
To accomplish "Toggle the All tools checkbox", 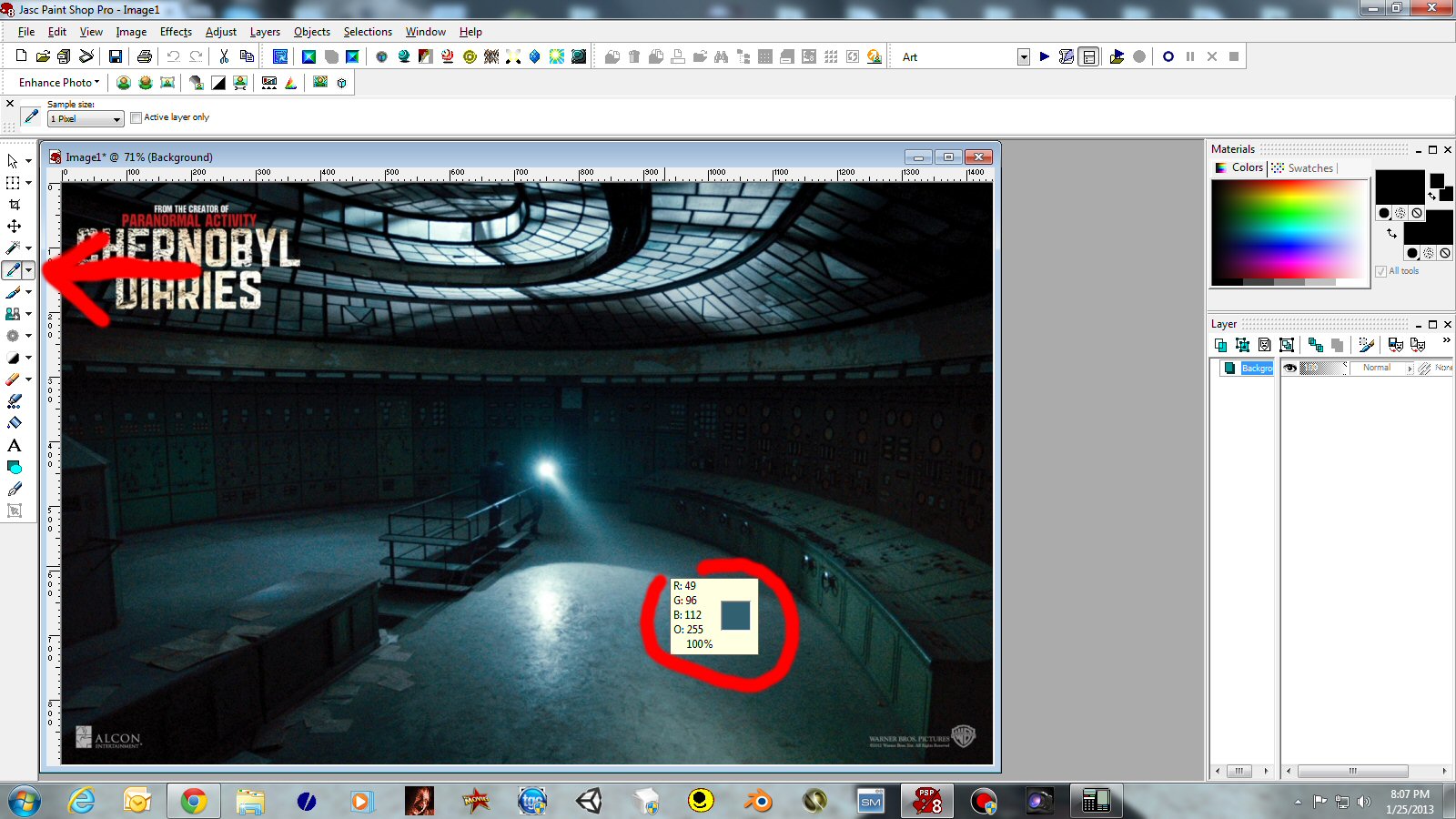I will click(1380, 271).
